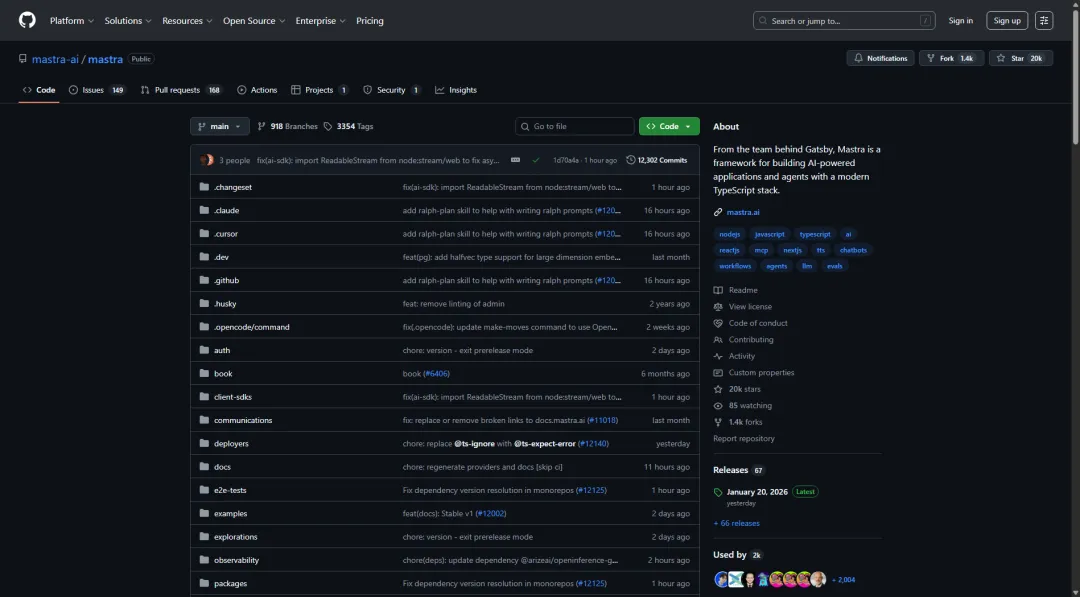1080x597 pixels.
Task: Open the .opencode/command folder
Action: (x=251, y=326)
